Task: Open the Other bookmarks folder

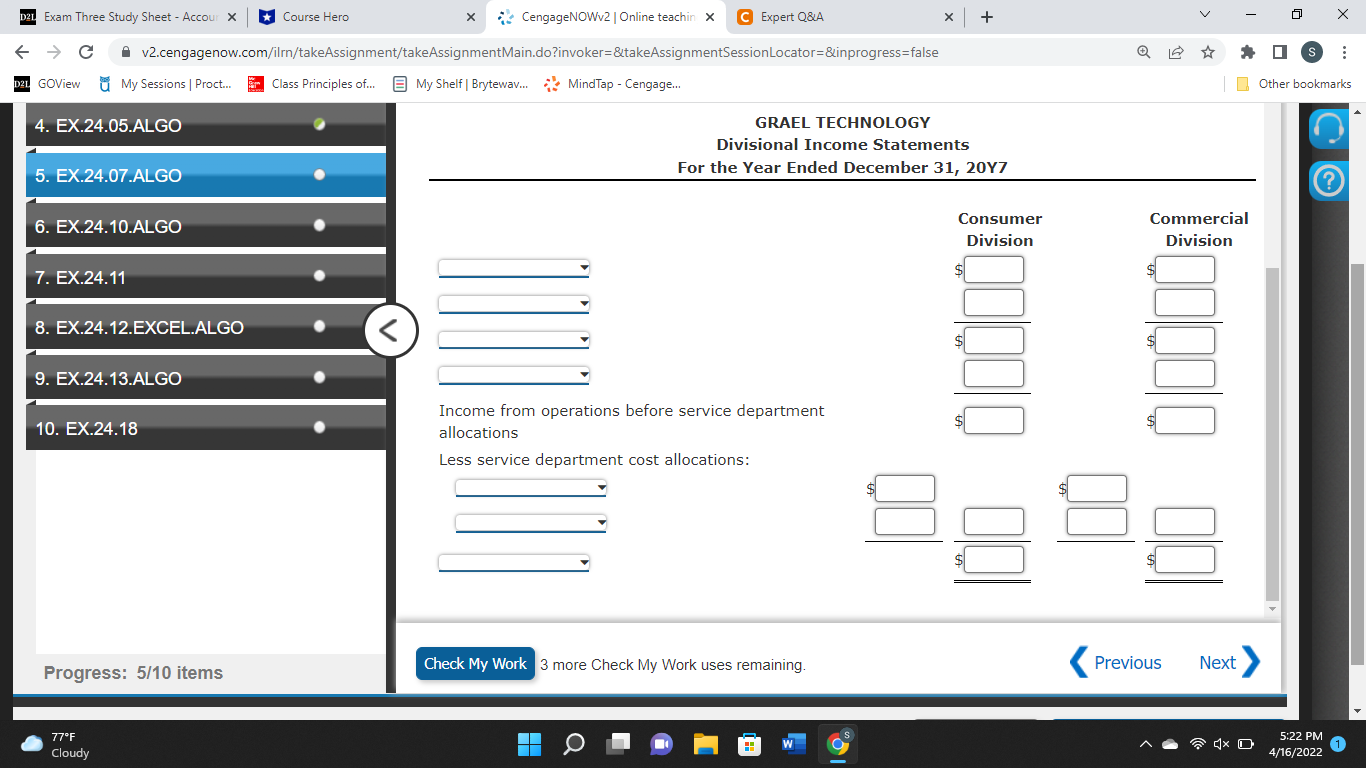Action: click(x=1294, y=84)
